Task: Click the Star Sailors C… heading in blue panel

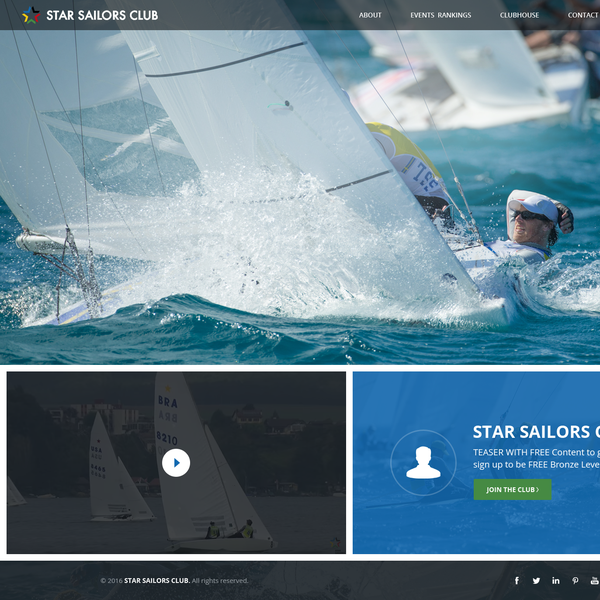Action: pyautogui.click(x=536, y=432)
